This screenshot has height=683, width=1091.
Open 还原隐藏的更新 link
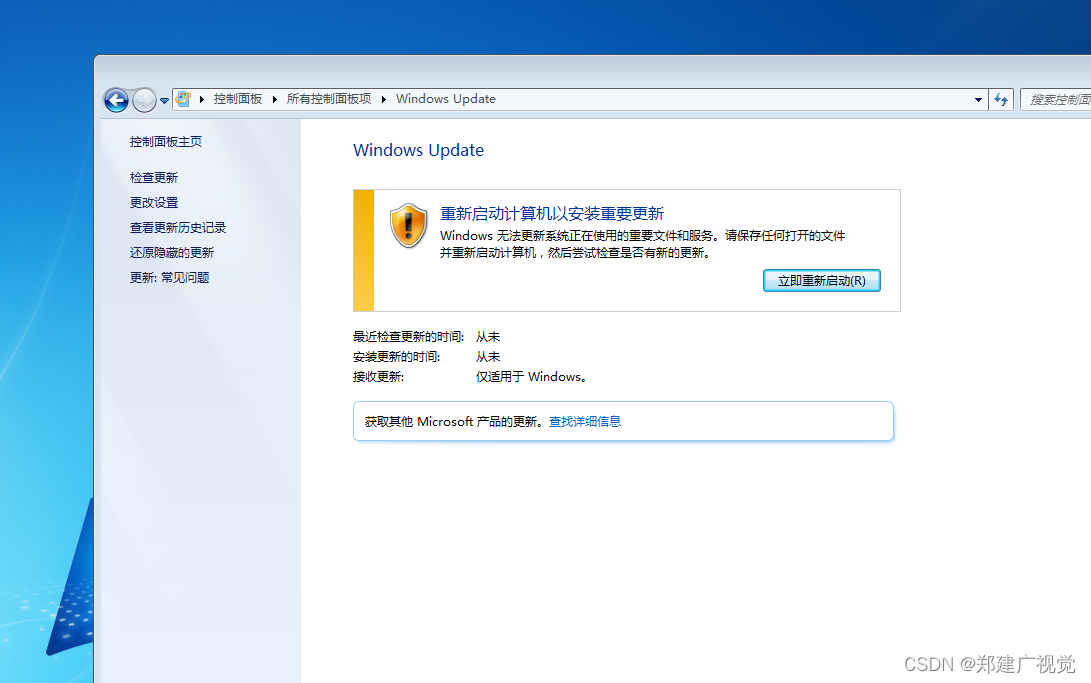172,253
